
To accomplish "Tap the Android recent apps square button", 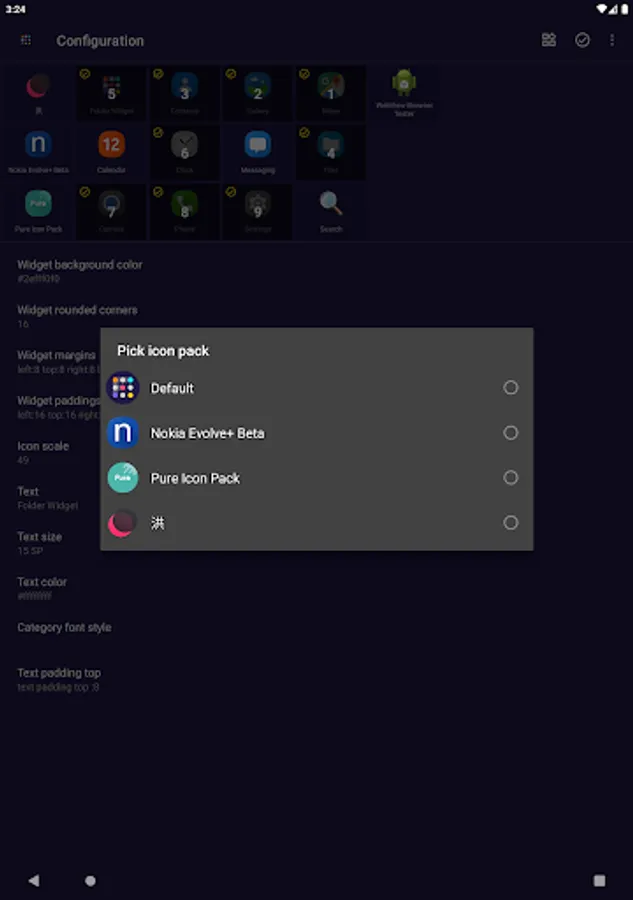I will 599,880.
